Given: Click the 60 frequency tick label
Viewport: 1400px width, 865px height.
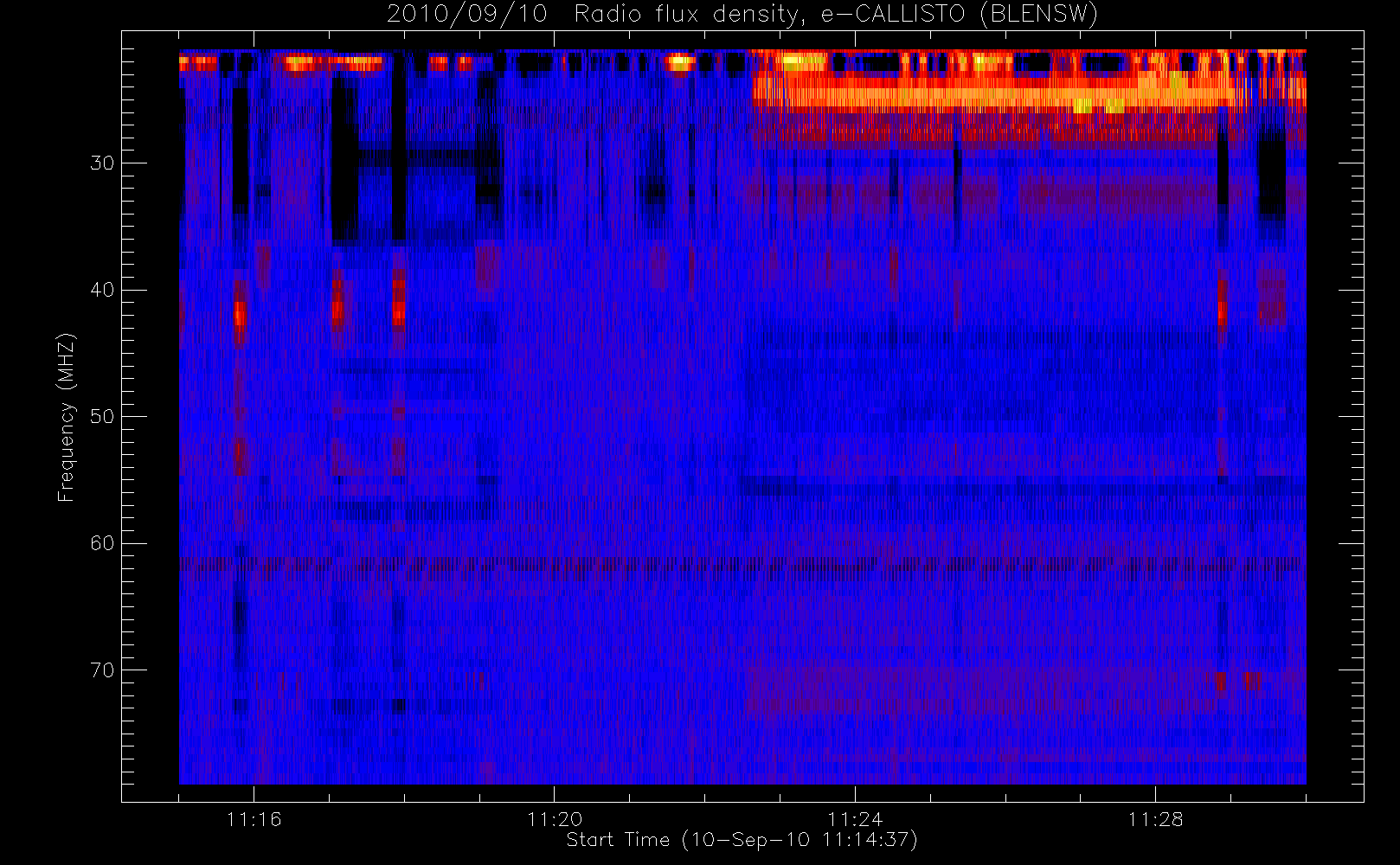Looking at the screenshot, I should pos(102,543).
